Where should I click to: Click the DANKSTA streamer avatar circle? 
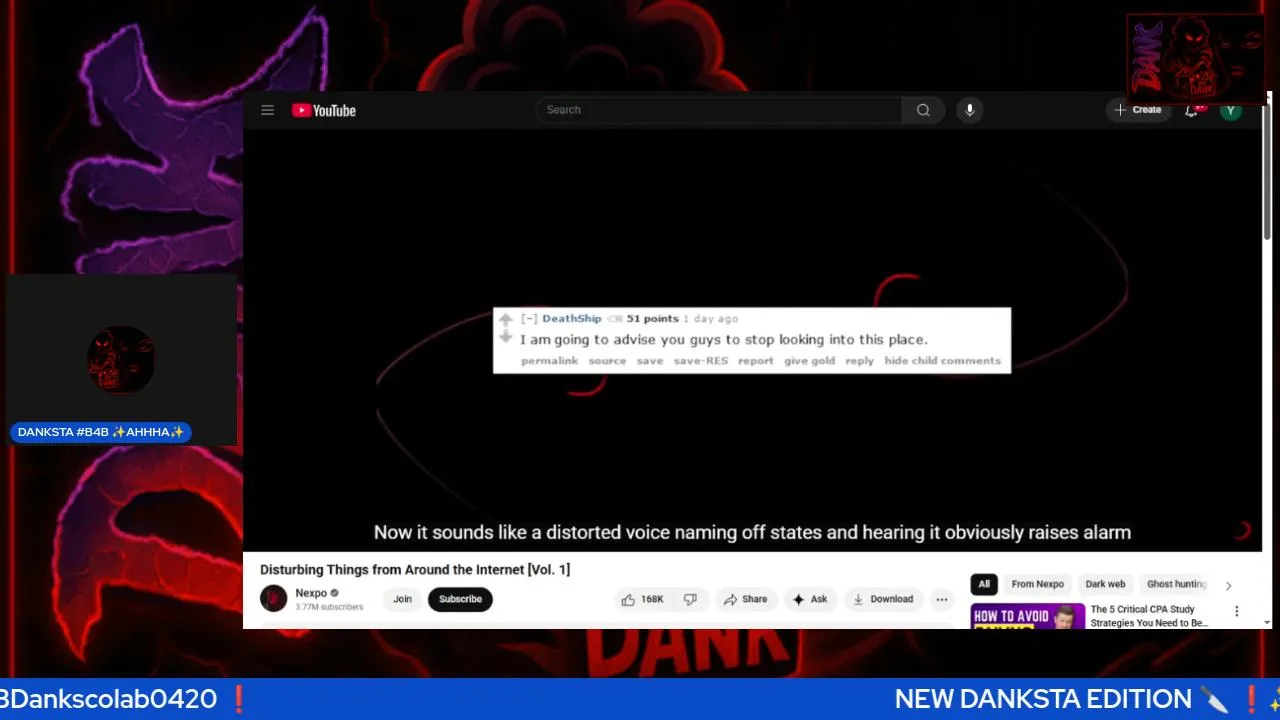tap(120, 359)
